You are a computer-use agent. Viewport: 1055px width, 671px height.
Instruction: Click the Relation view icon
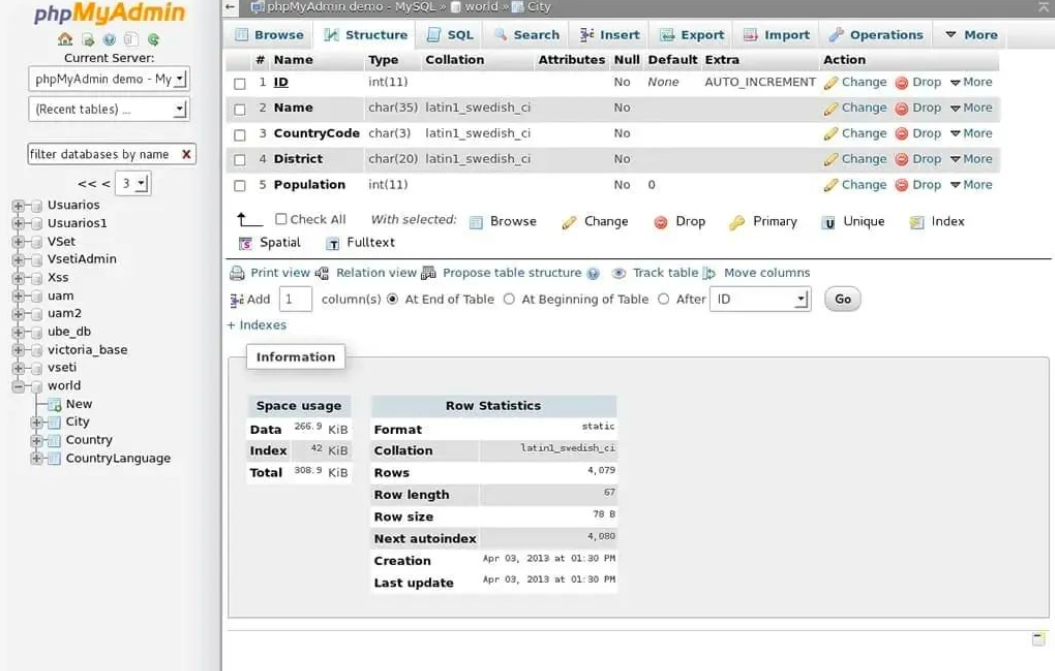322,273
